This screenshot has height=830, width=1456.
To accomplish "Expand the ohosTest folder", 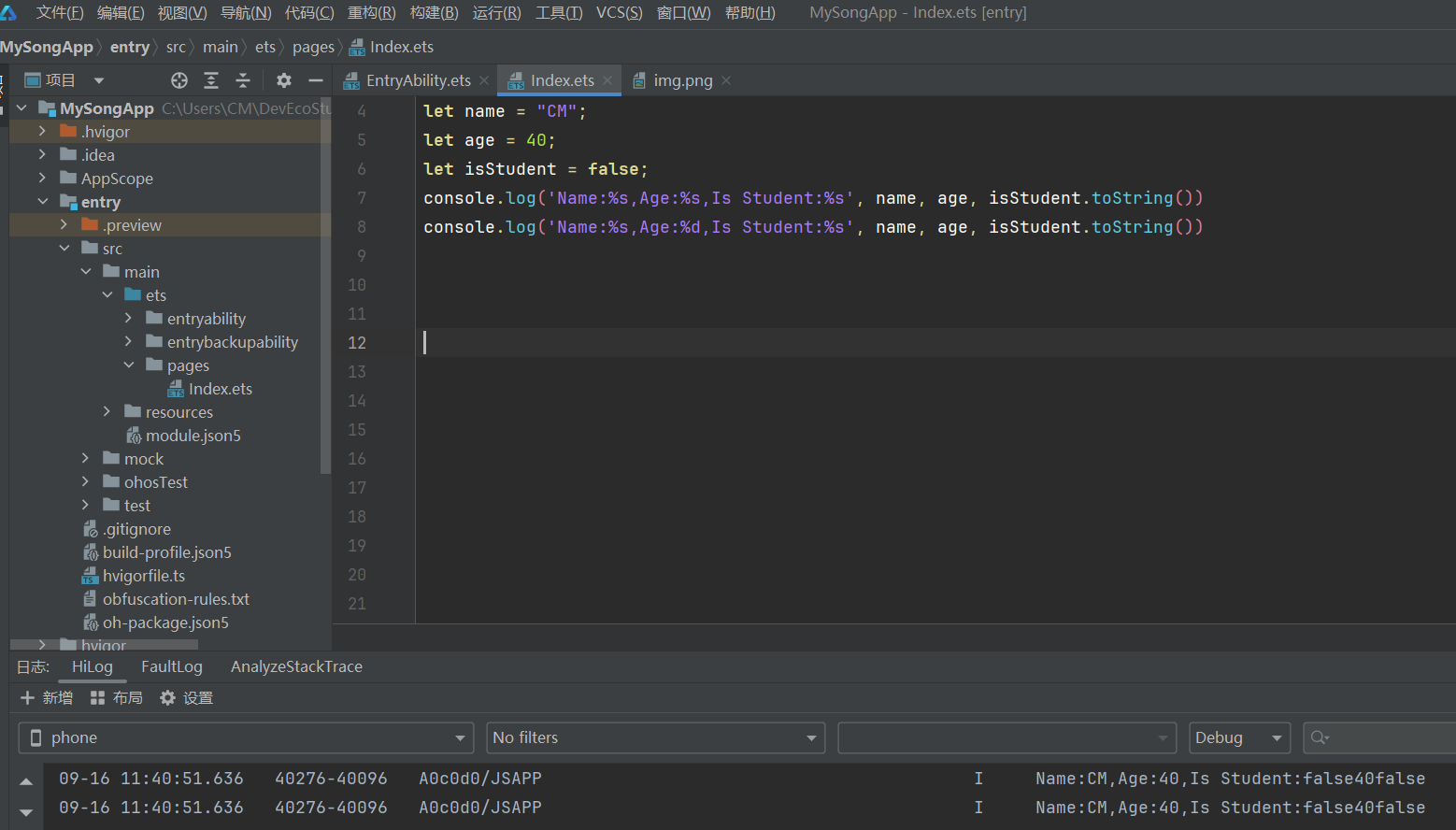I will coord(85,482).
